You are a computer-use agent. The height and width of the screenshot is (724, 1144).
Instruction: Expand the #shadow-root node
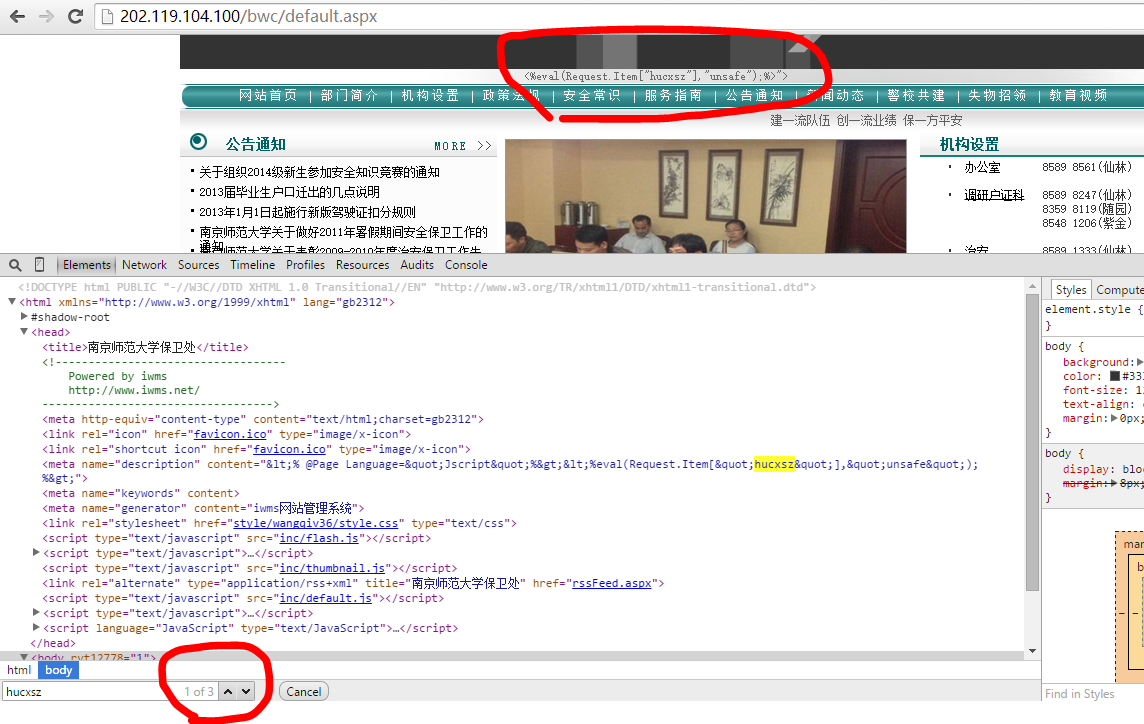coord(24,317)
